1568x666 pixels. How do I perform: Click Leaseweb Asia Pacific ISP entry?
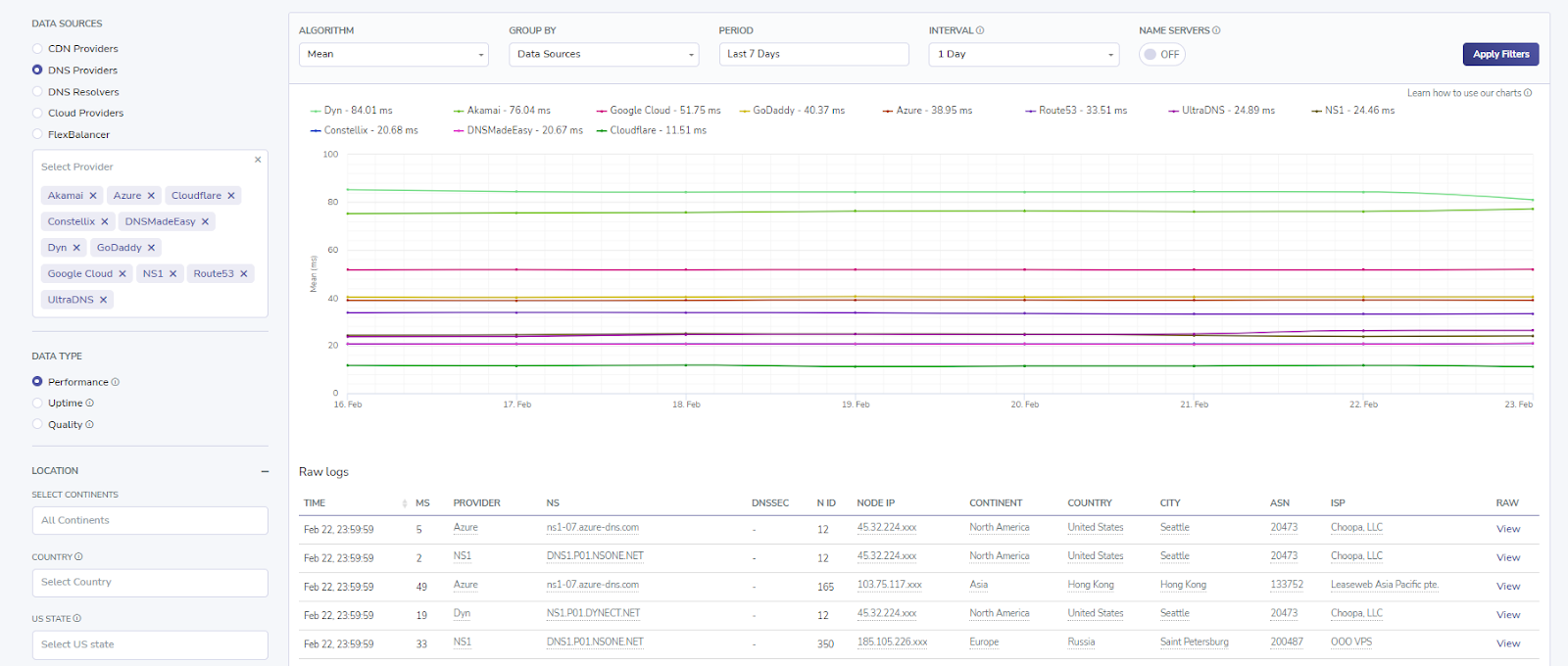tap(1384, 585)
